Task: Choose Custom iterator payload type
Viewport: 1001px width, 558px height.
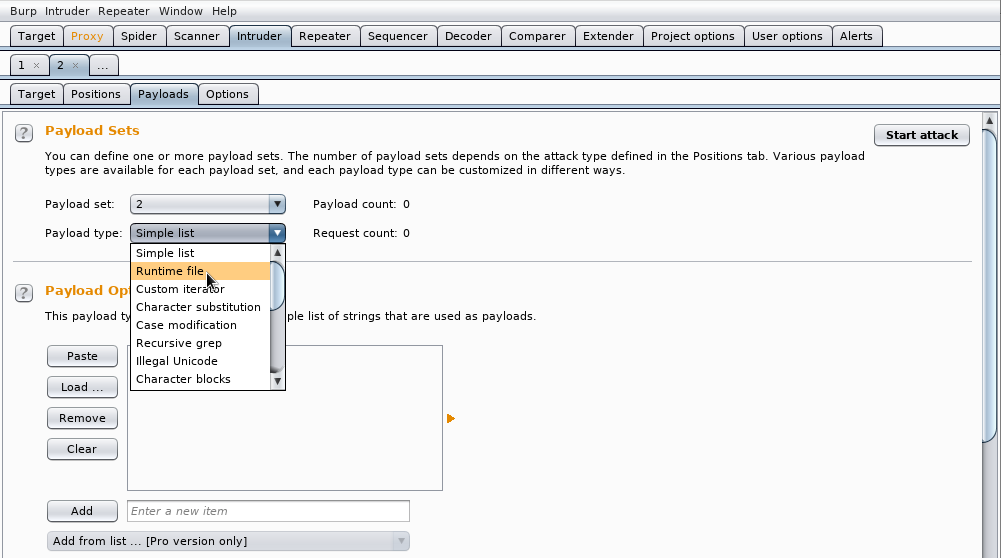Action: tap(200, 289)
